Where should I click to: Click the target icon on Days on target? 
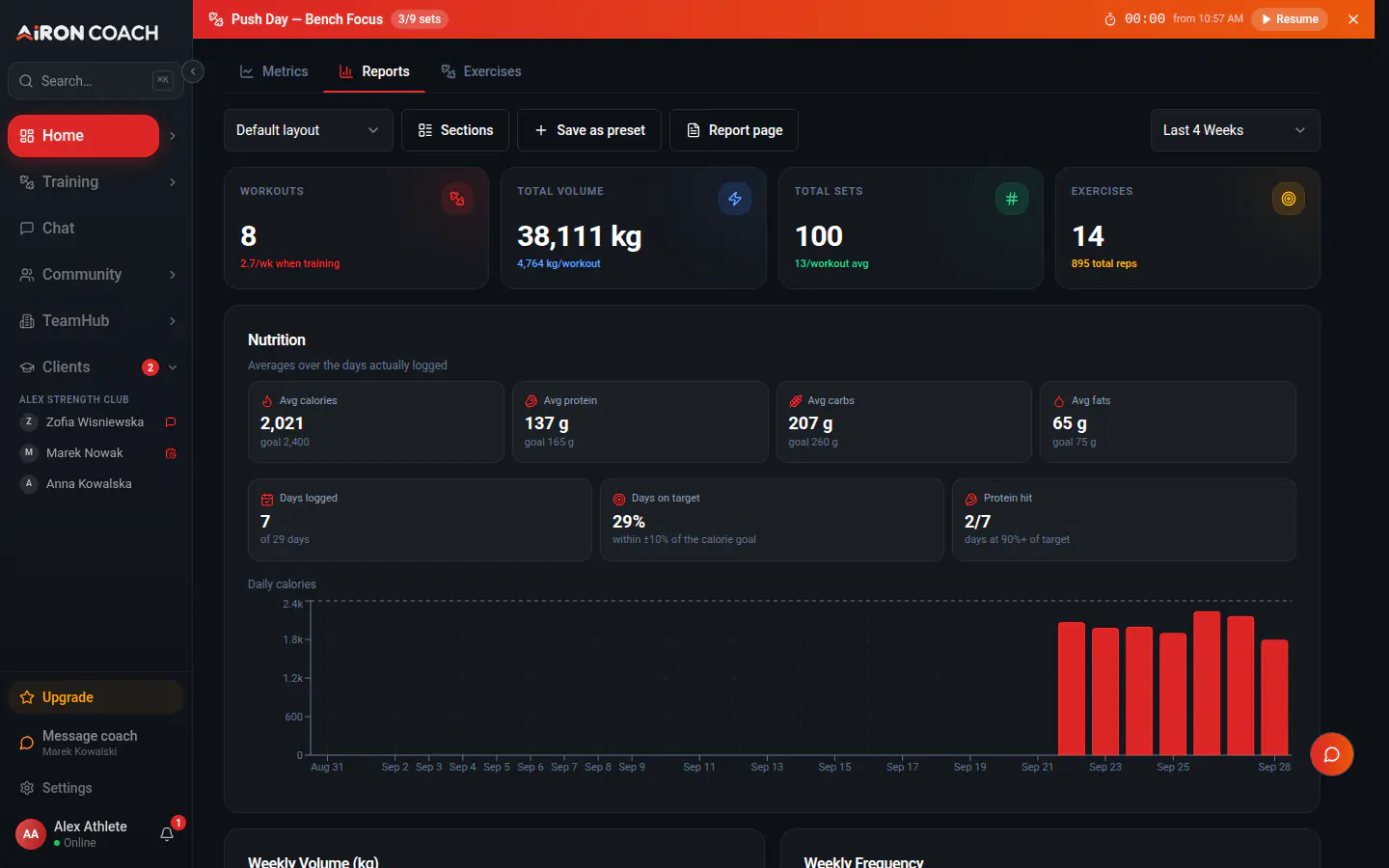(x=619, y=499)
